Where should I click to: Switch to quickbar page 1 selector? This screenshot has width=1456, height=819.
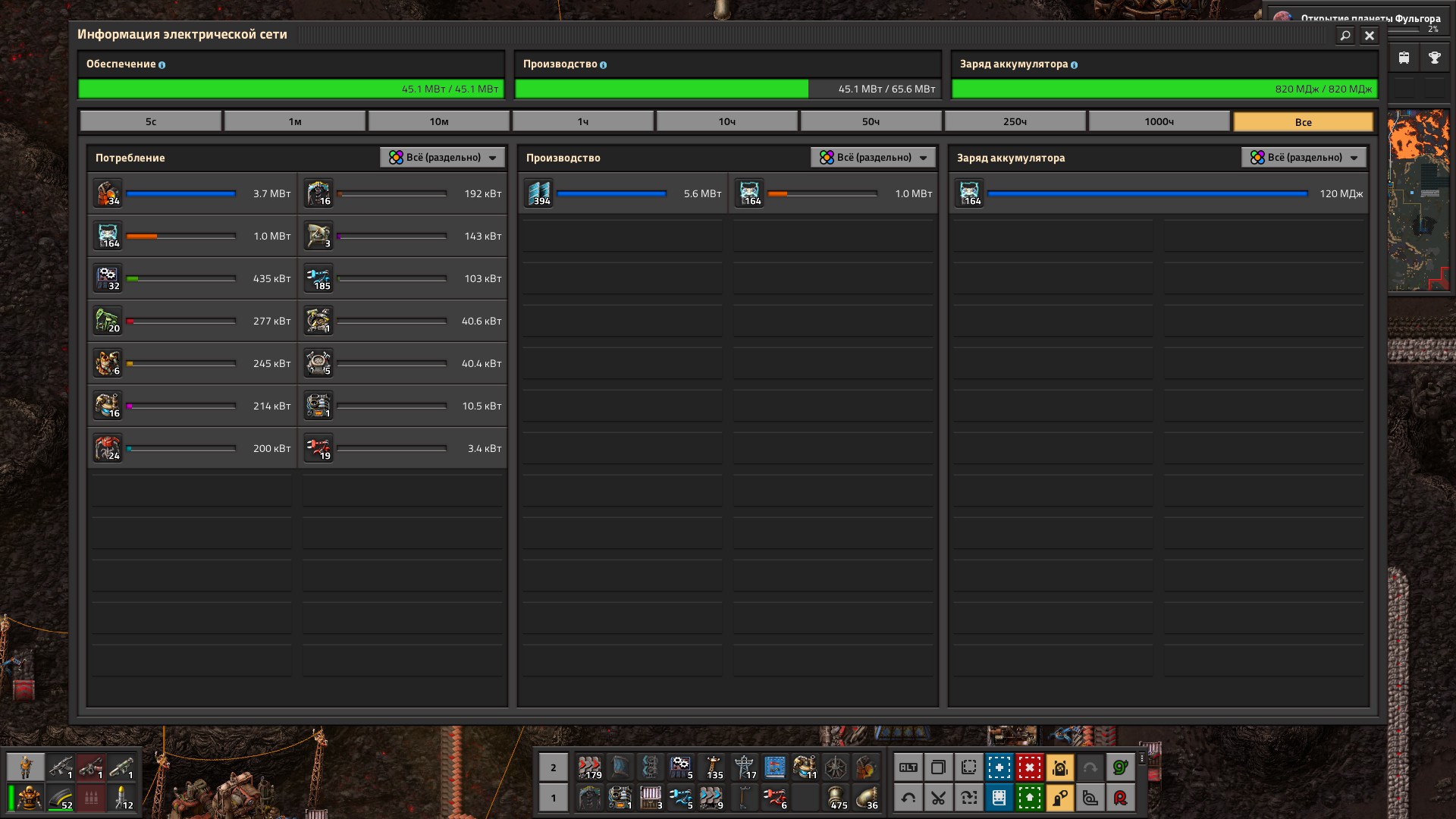point(553,798)
